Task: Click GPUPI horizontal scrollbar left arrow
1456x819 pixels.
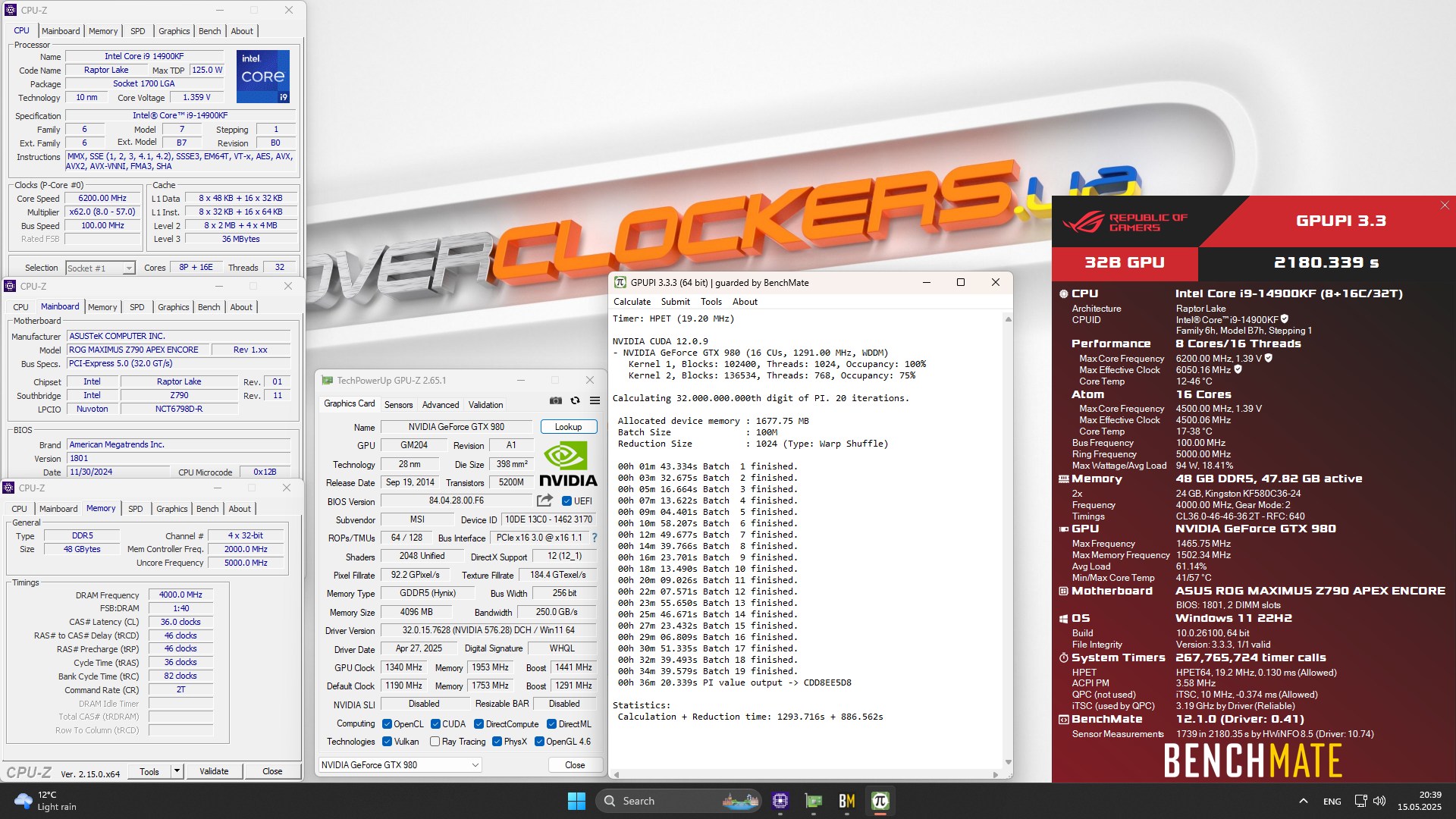Action: 617,774
